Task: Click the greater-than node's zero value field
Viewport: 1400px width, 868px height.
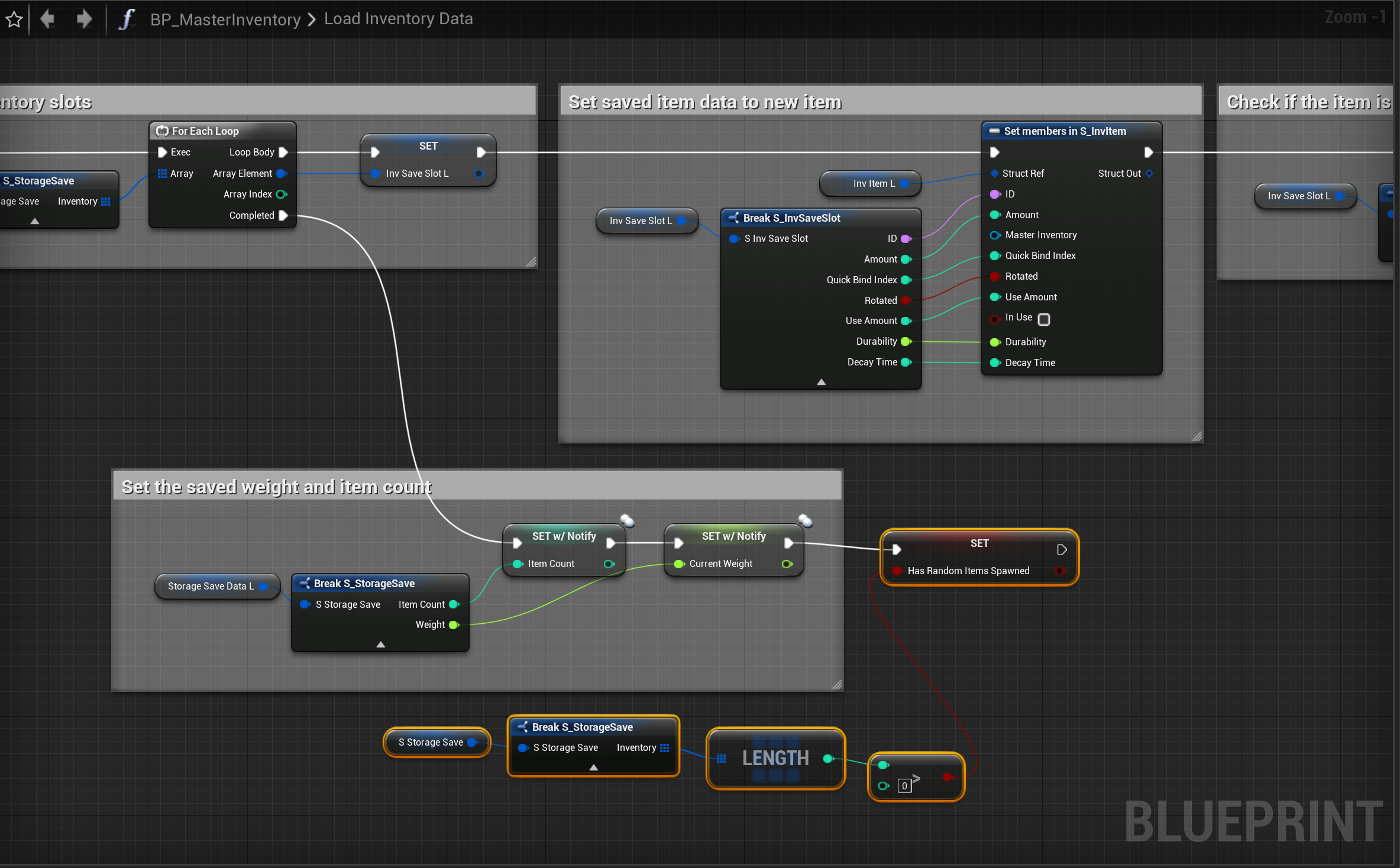Action: coord(904,786)
